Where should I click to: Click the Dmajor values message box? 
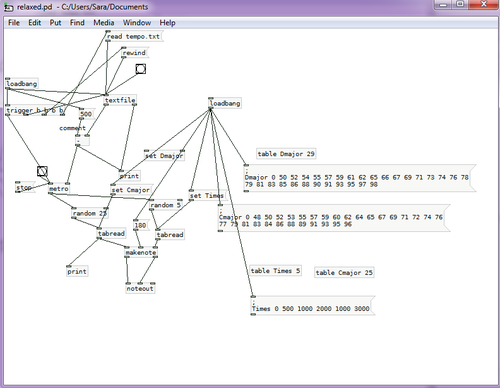point(360,178)
